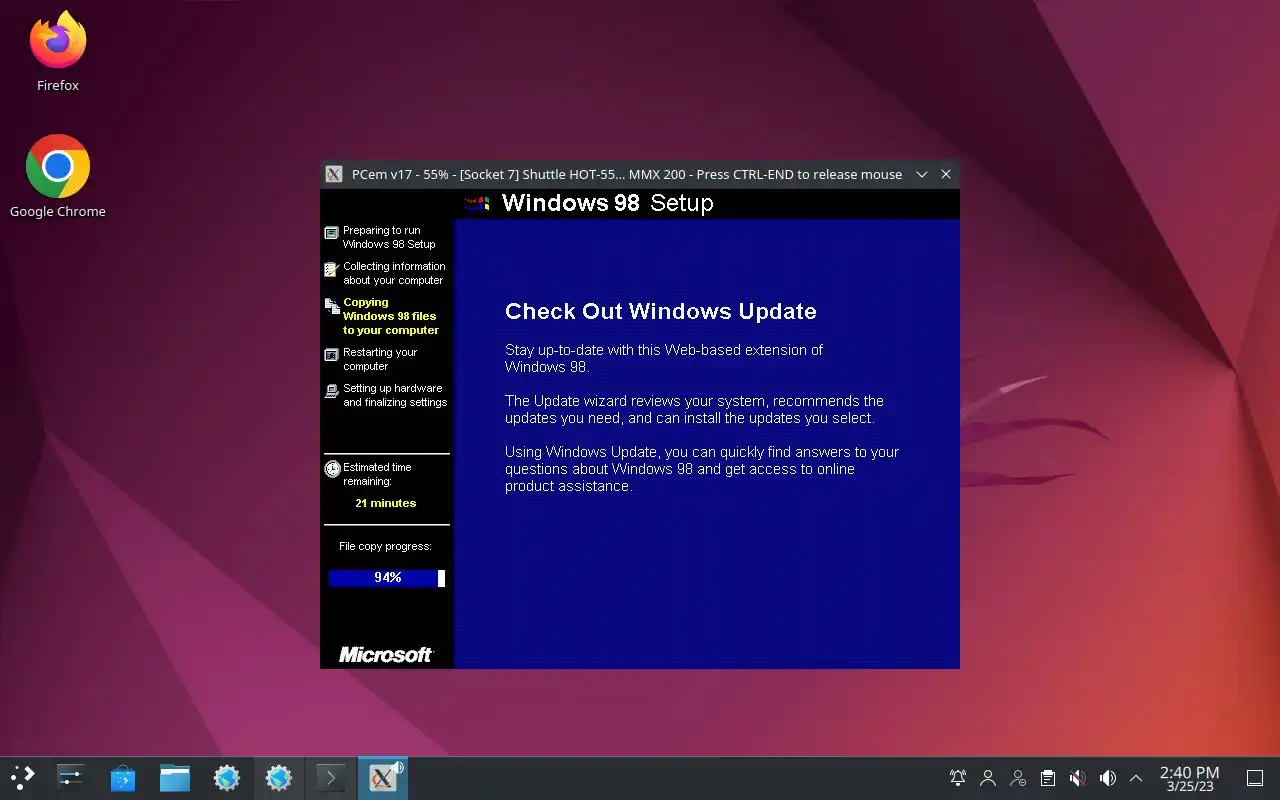
Task: Open the notifications bell in system tray
Action: tap(958, 778)
